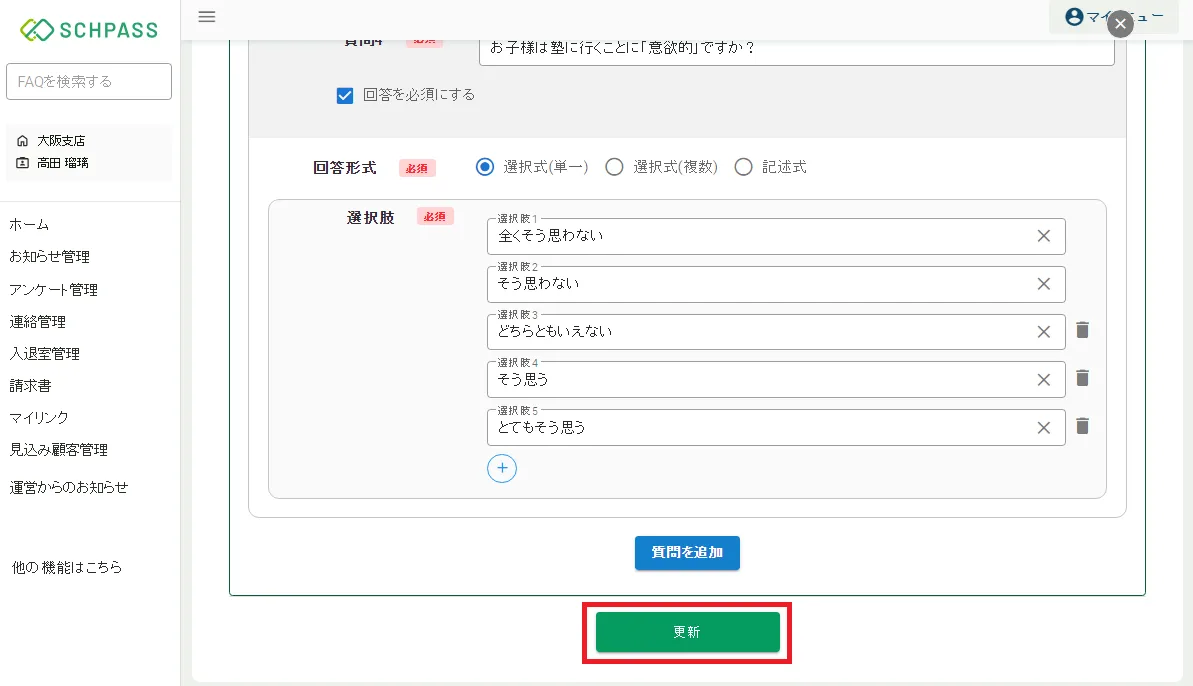1193x686 pixels.
Task: Open the My Menu account icon
Action: coord(1074,17)
